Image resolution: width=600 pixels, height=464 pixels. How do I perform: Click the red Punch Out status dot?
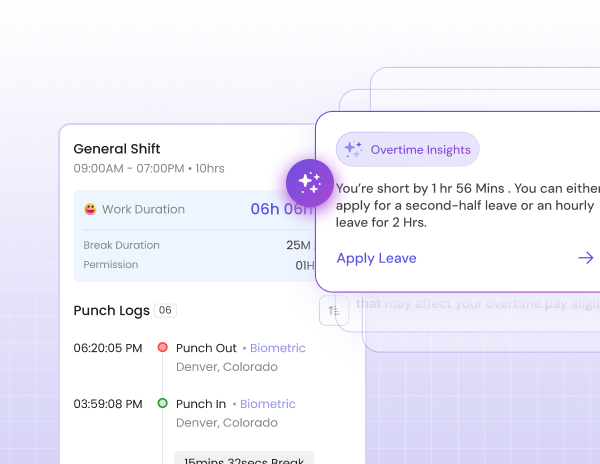tap(162, 348)
